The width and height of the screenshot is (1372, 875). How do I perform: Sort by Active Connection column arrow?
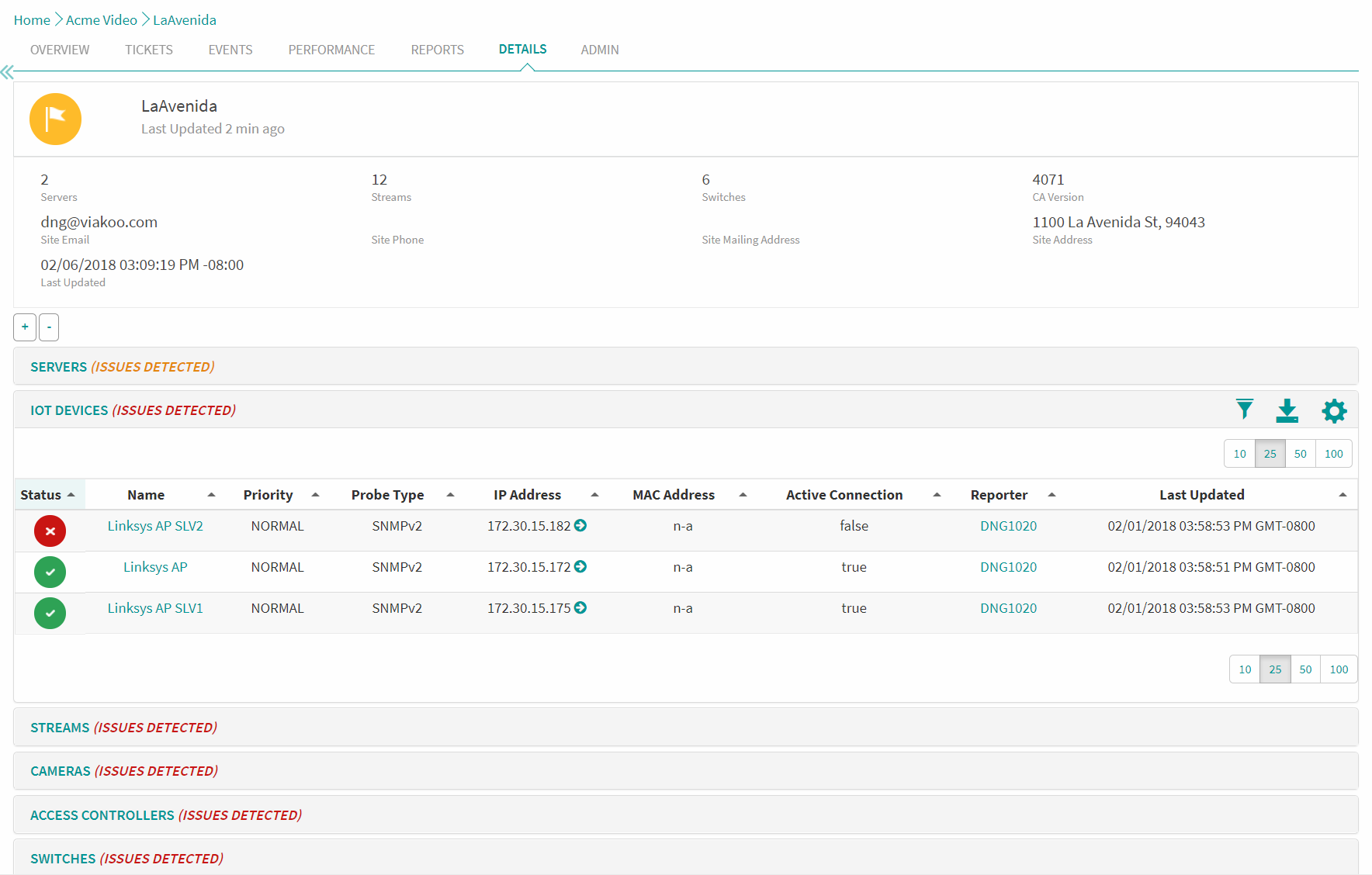pos(937,495)
